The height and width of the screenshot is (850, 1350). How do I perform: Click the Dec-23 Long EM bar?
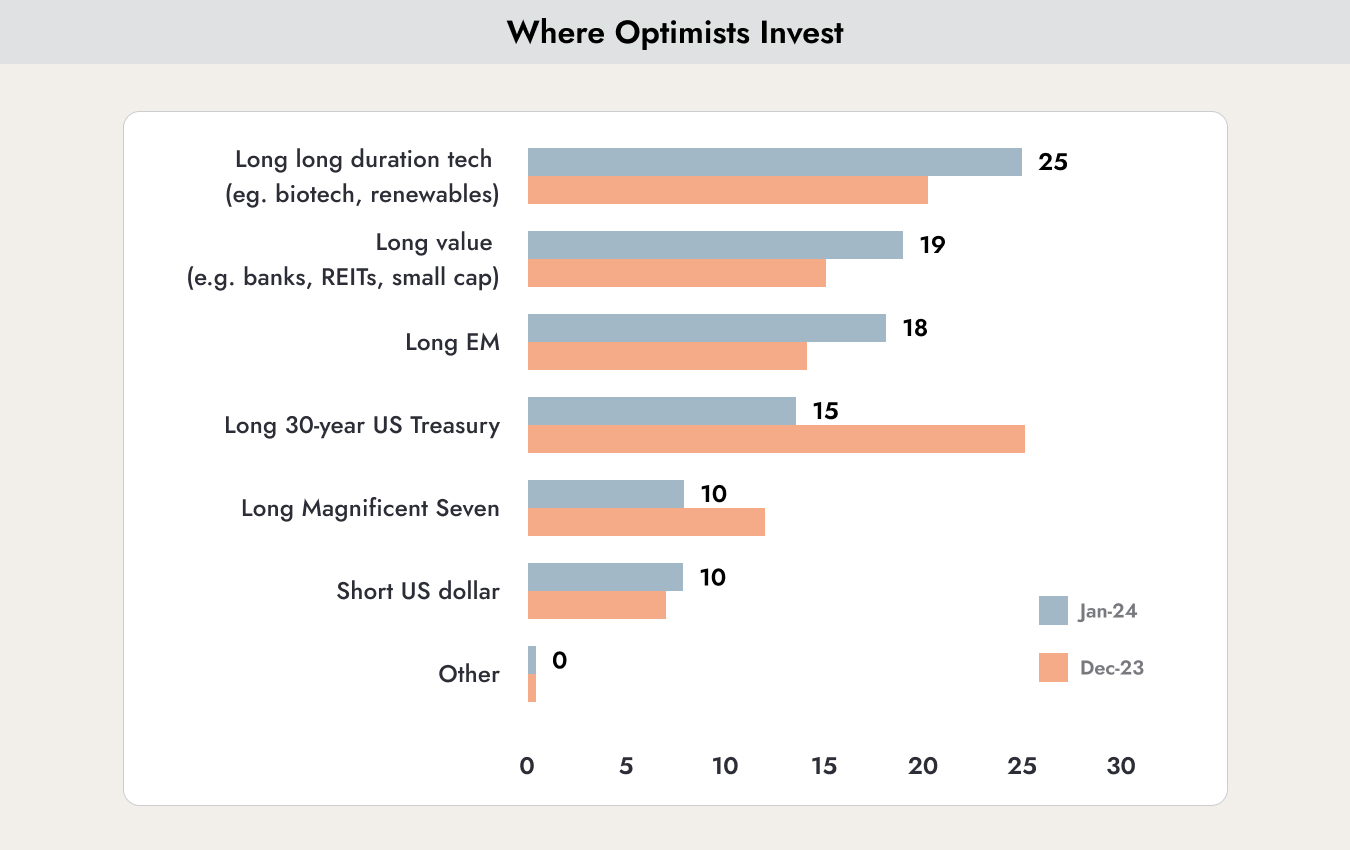[x=667, y=356]
